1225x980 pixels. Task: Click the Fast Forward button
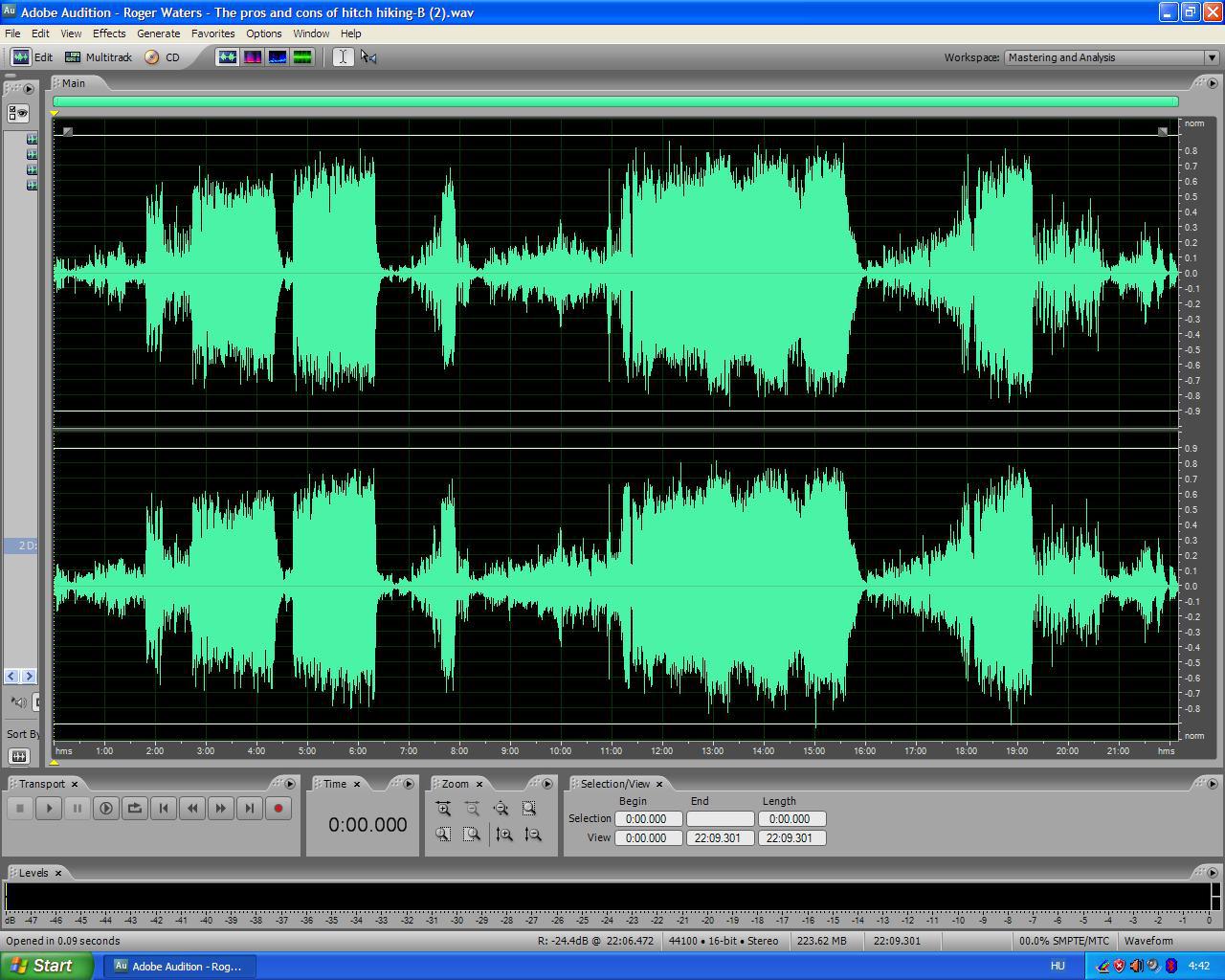tap(221, 809)
